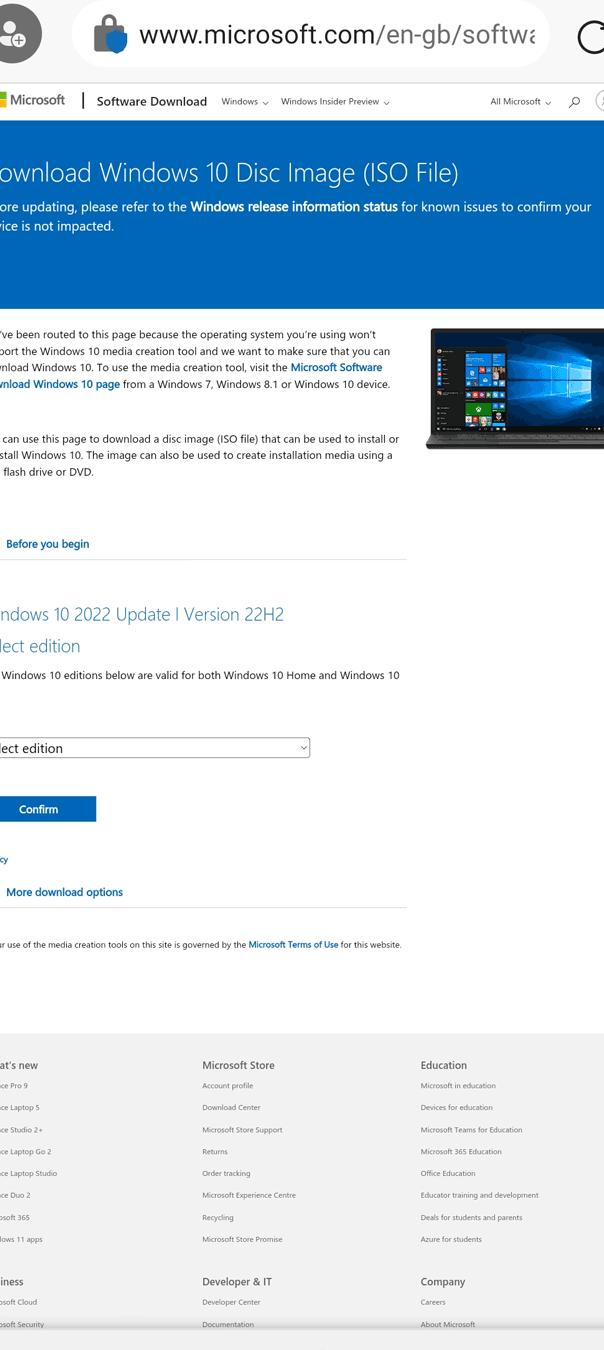Tap the browser profile avatar icon
The height and width of the screenshot is (1350, 604).
click(x=16, y=34)
